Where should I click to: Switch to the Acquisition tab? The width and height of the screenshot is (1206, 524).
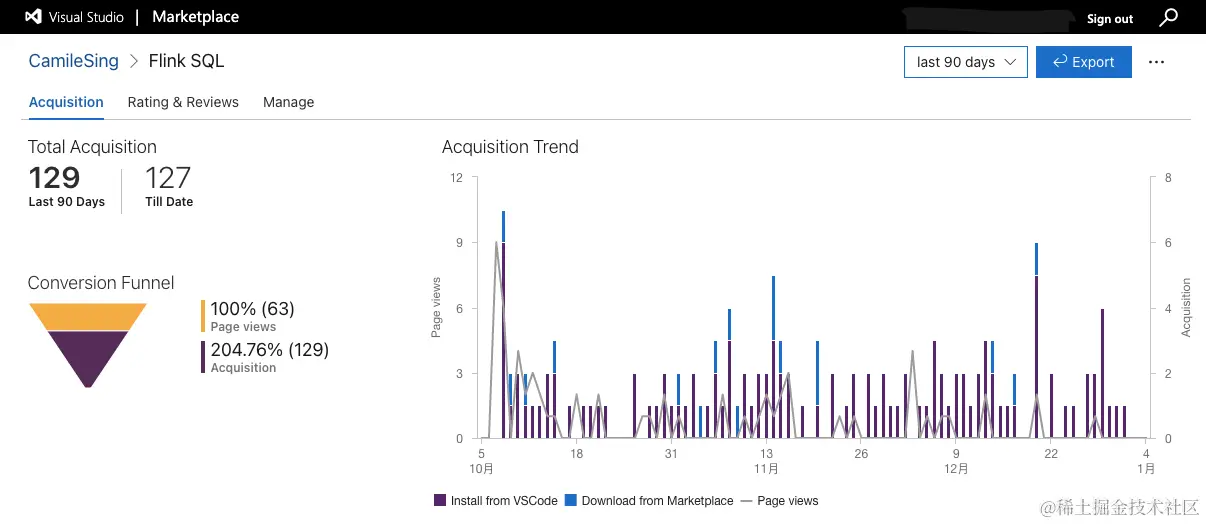[x=66, y=102]
